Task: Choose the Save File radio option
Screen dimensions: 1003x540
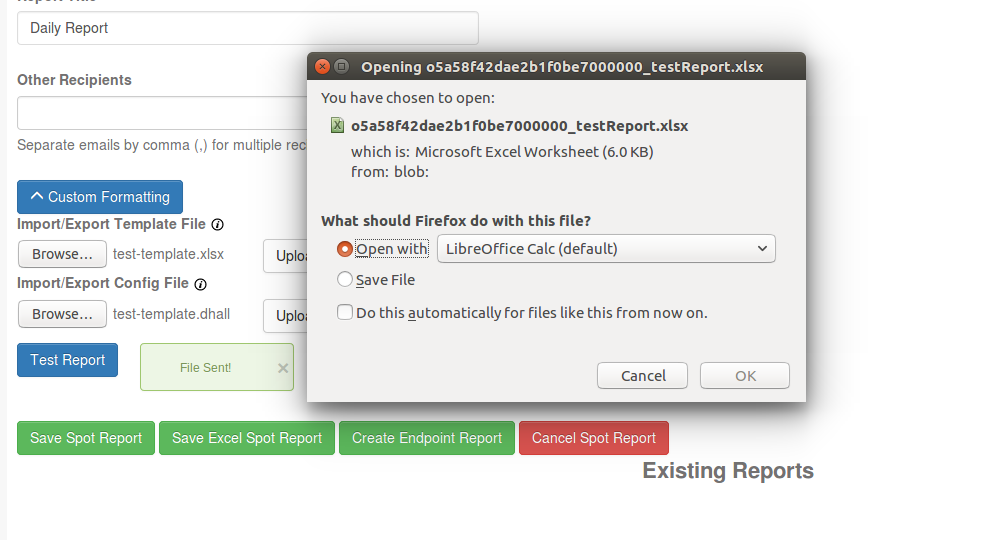Action: tap(345, 280)
